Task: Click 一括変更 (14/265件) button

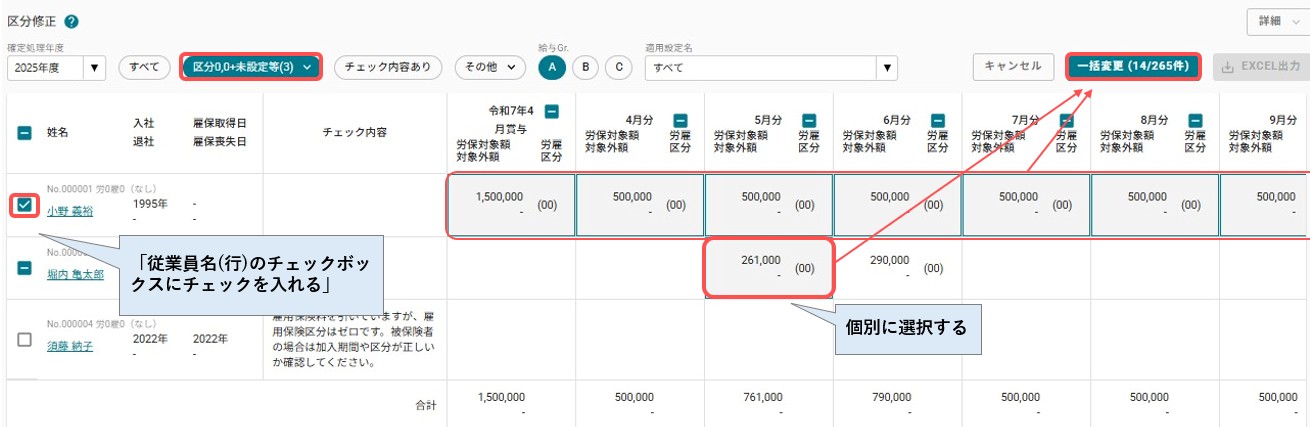Action: pos(1133,66)
